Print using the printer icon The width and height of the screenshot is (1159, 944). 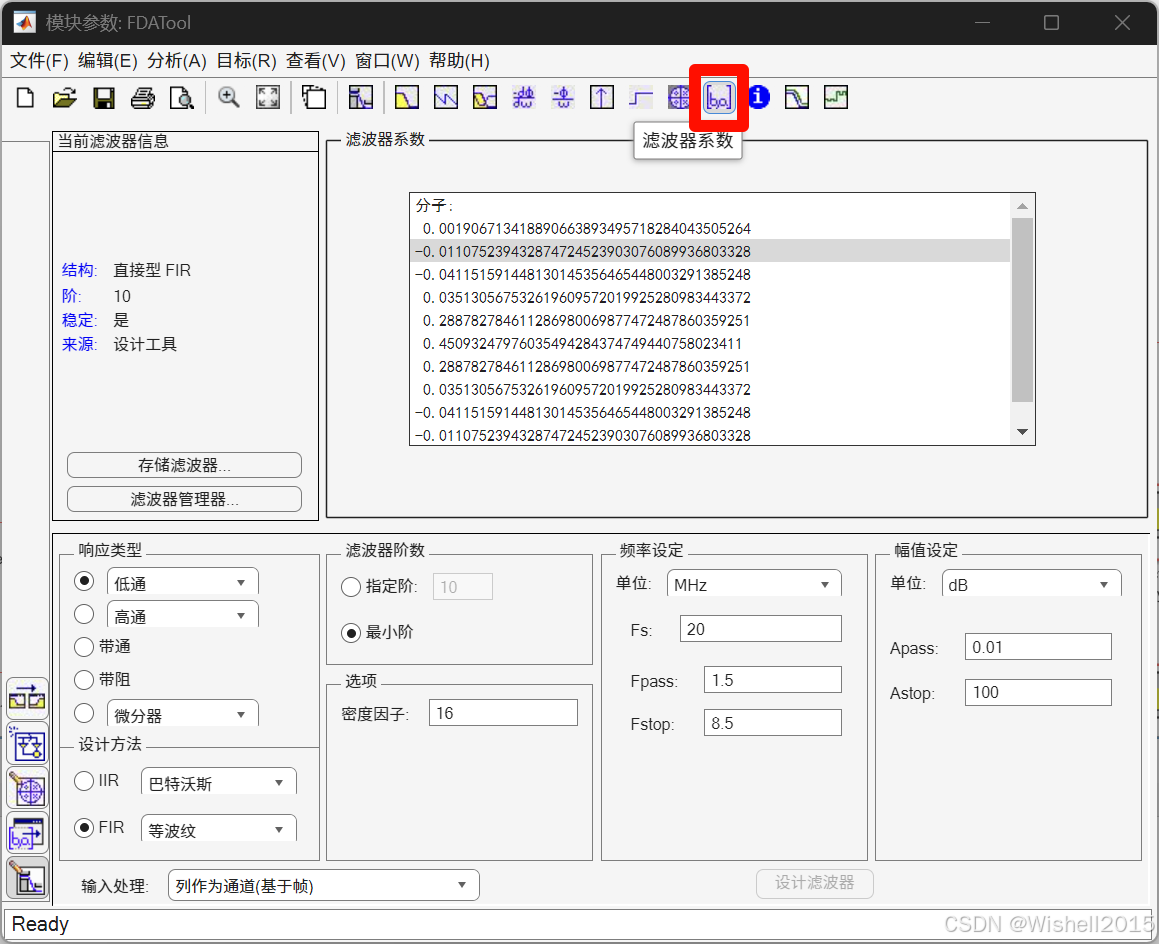(x=143, y=98)
